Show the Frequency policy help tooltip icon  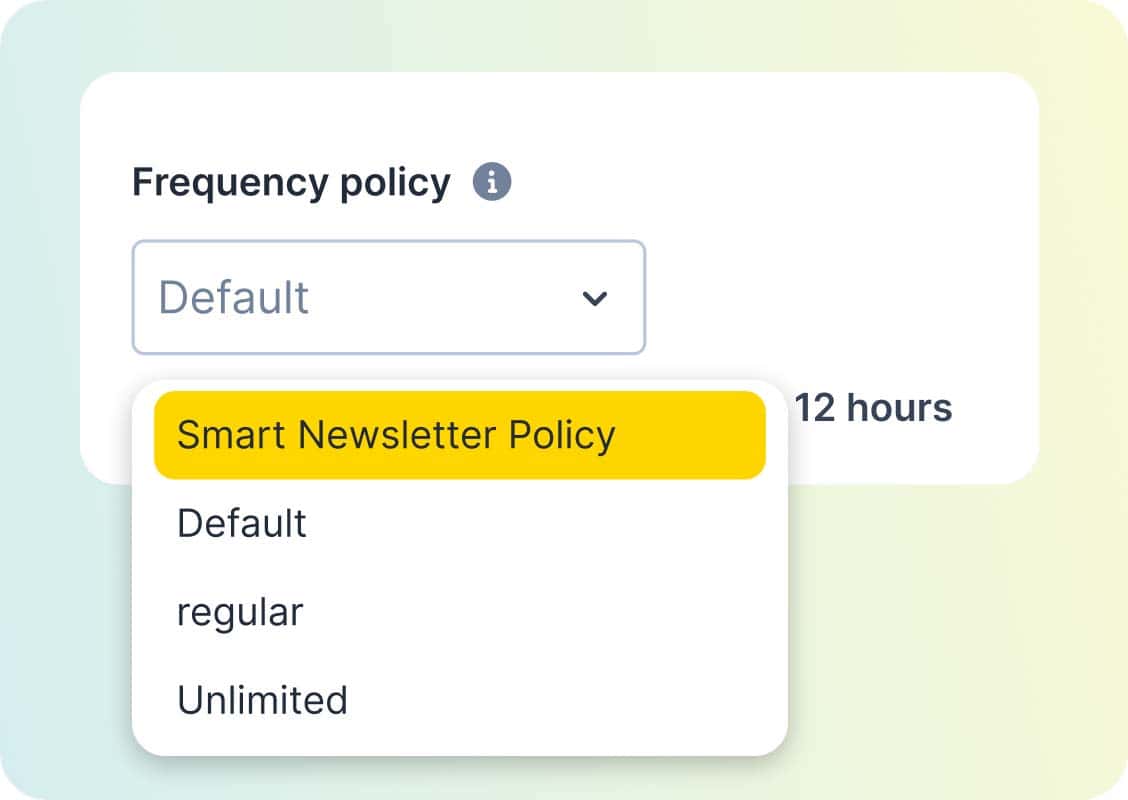pos(492,183)
